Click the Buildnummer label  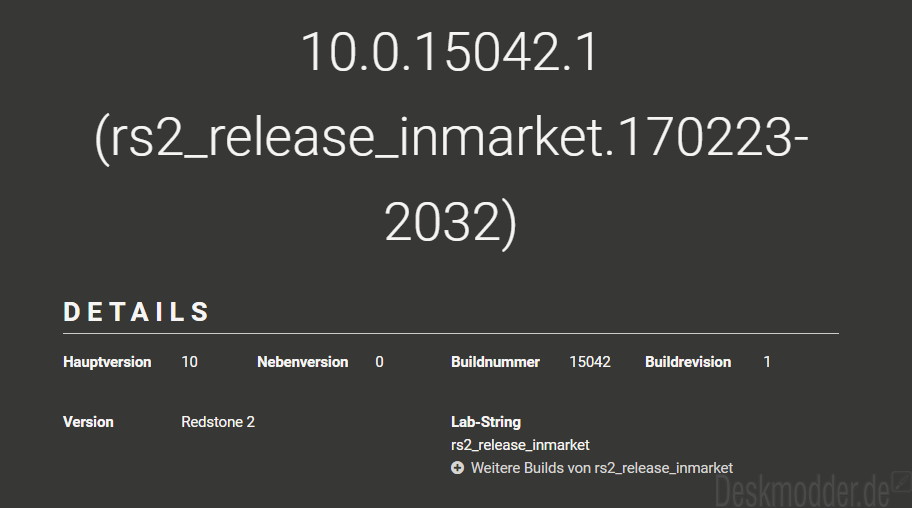click(495, 362)
